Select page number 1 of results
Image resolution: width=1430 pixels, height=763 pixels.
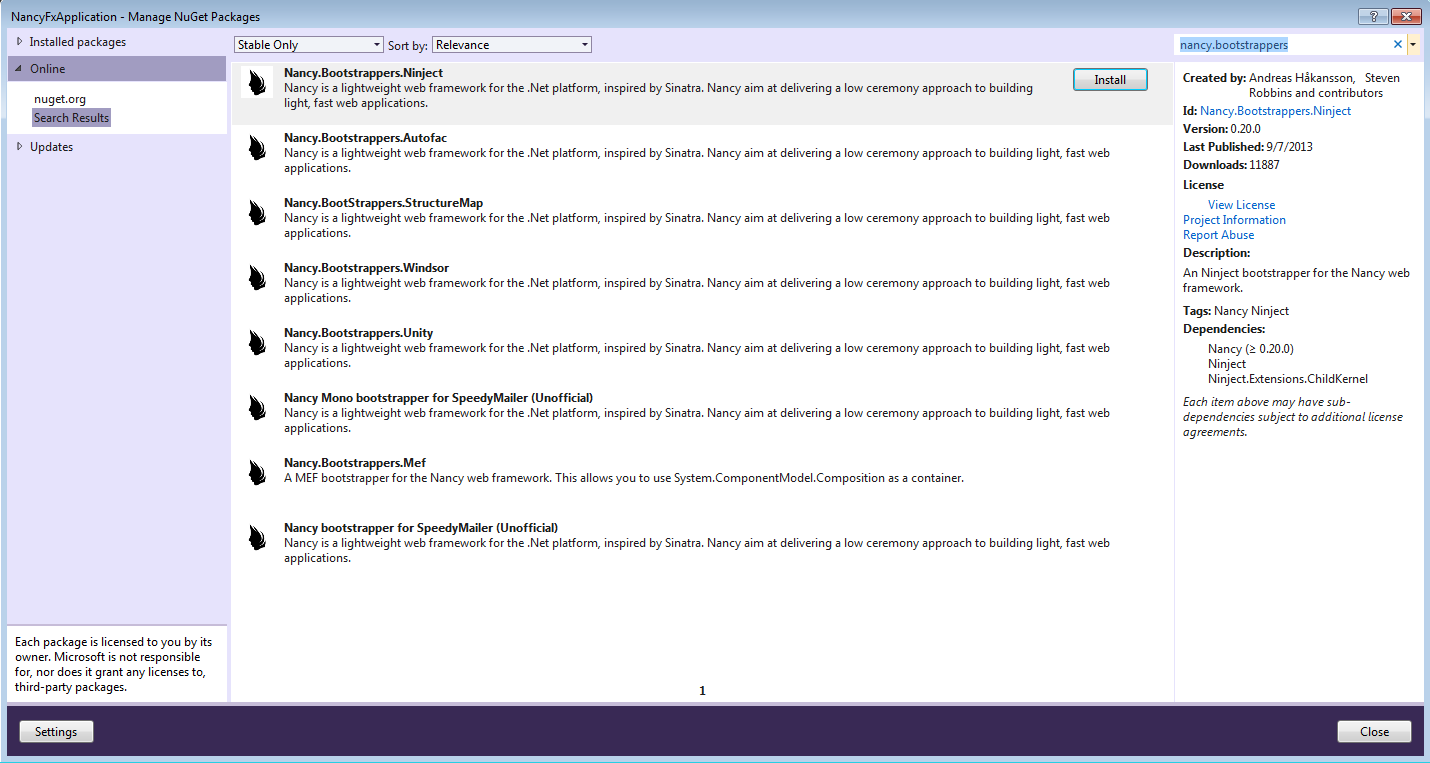pyautogui.click(x=702, y=691)
